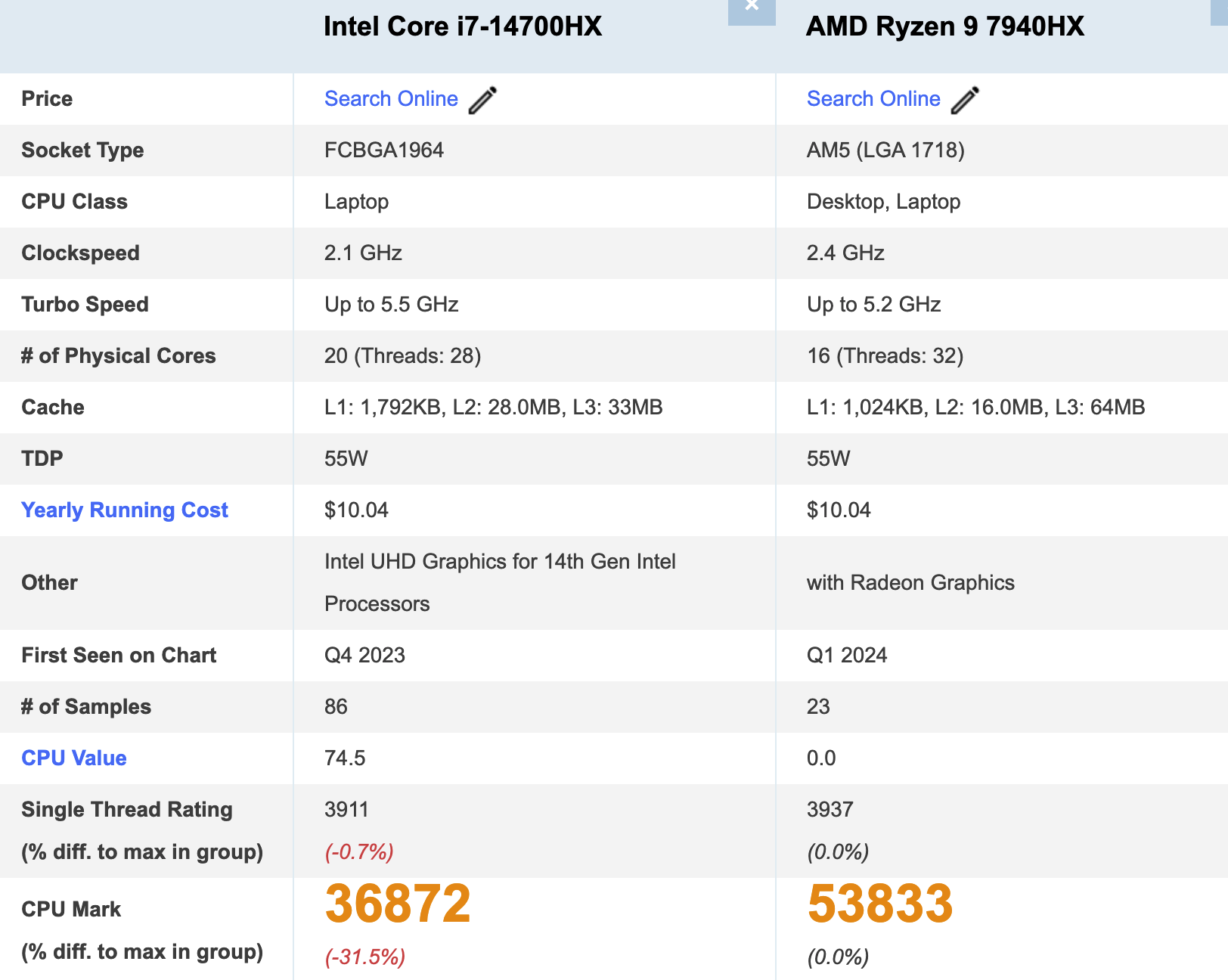
Task: Open the Yearly Running Cost explanation link
Action: pos(124,510)
